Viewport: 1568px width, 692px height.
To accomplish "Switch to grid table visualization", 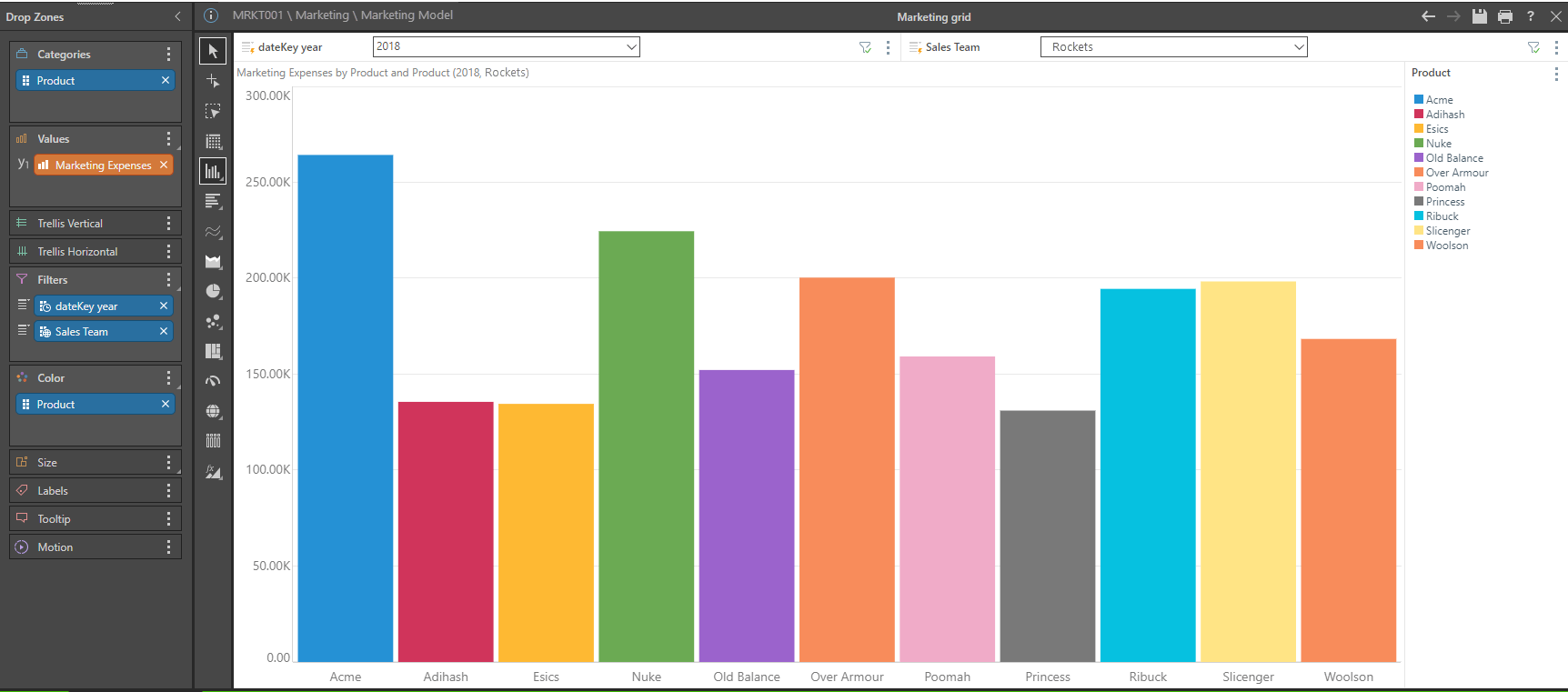I will [213, 141].
